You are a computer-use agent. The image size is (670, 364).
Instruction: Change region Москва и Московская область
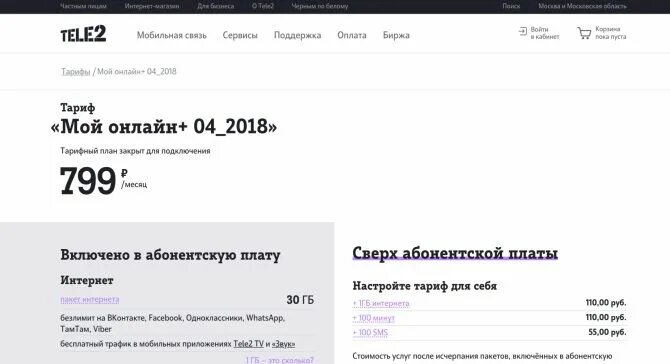[x=582, y=6]
